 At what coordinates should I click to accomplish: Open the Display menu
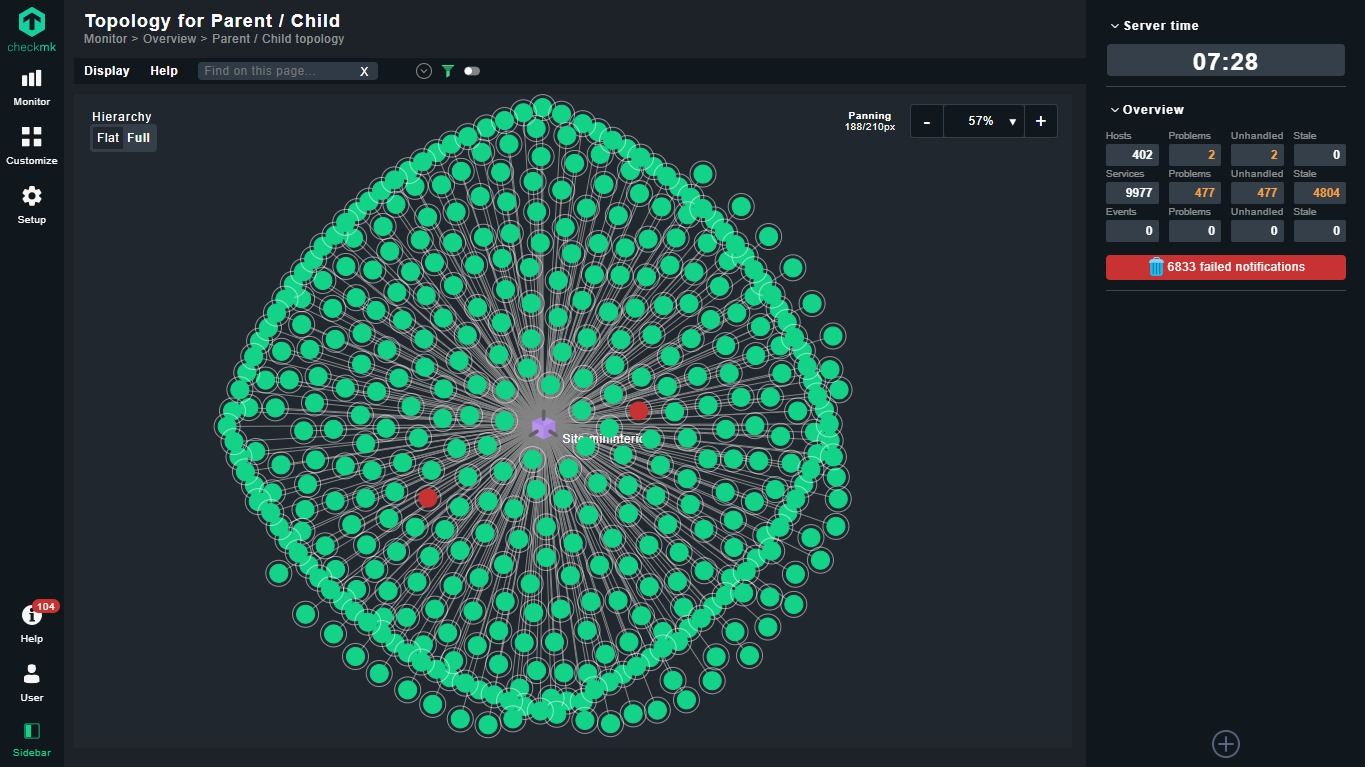pyautogui.click(x=107, y=71)
